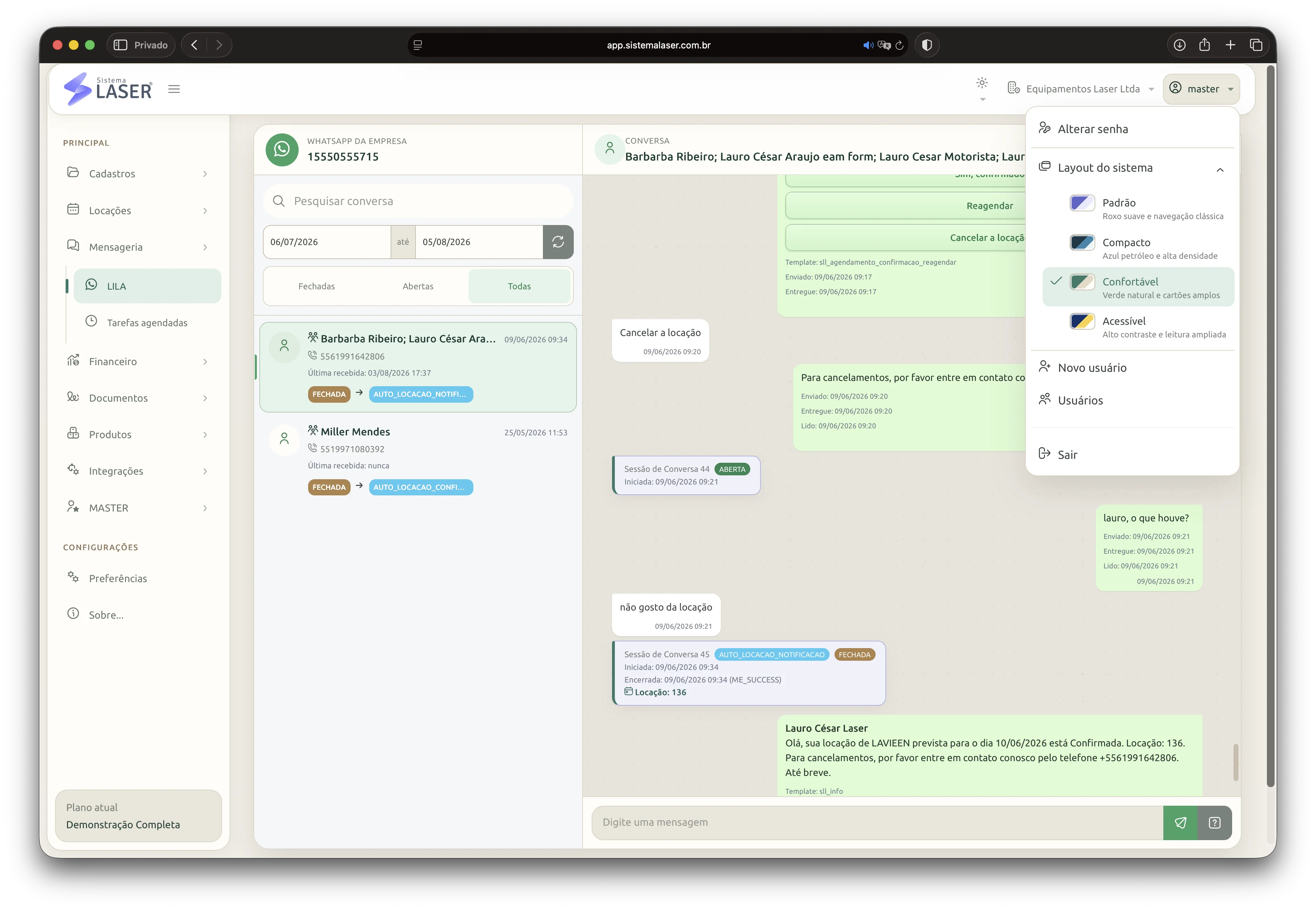Viewport: 1316px width, 910px height.
Task: Send message with the paper plane icon
Action: 1180,822
